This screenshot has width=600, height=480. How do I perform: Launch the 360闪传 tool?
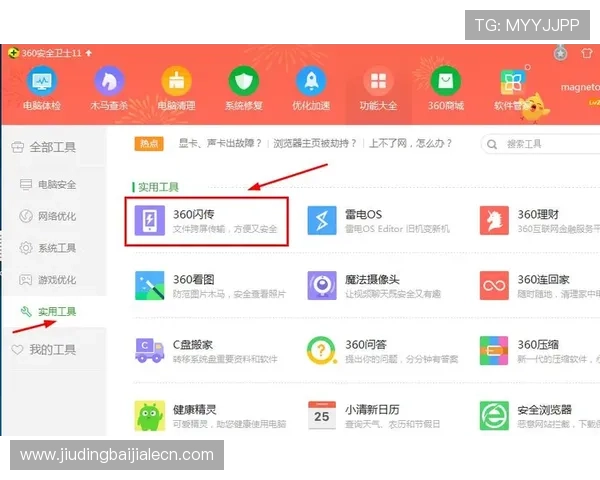(x=206, y=221)
